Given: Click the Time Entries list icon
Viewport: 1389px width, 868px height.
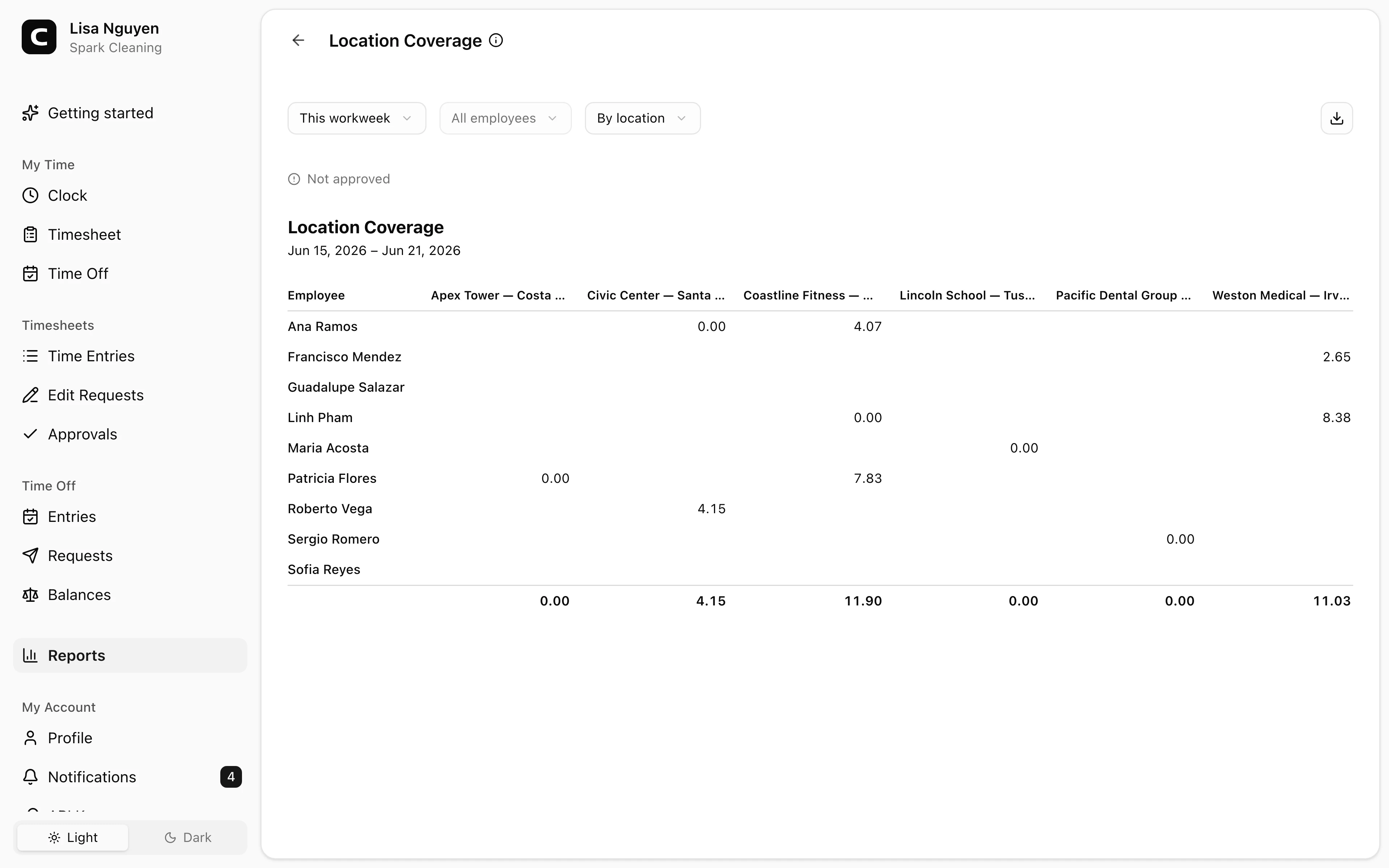Looking at the screenshot, I should pyautogui.click(x=30, y=356).
